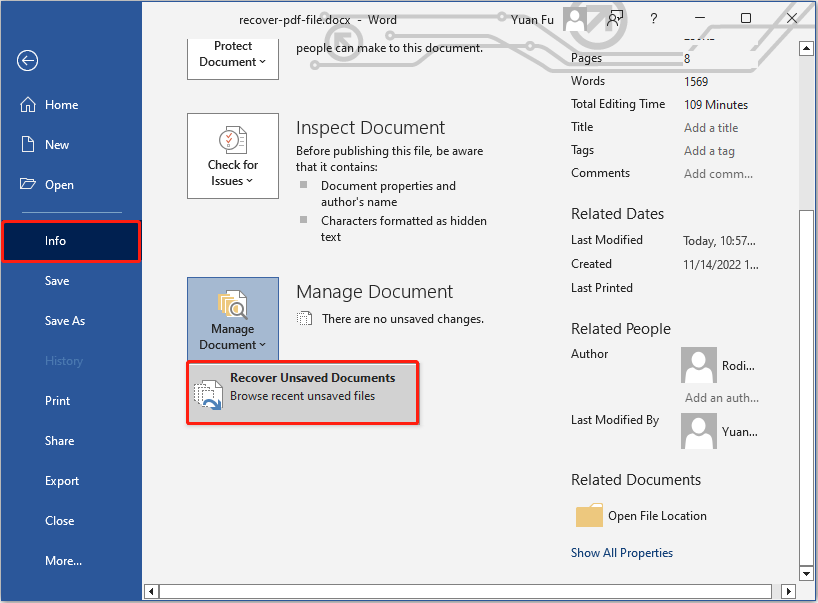This screenshot has height=603, width=818.
Task: Click the Inspect Document heading
Action: 370,128
